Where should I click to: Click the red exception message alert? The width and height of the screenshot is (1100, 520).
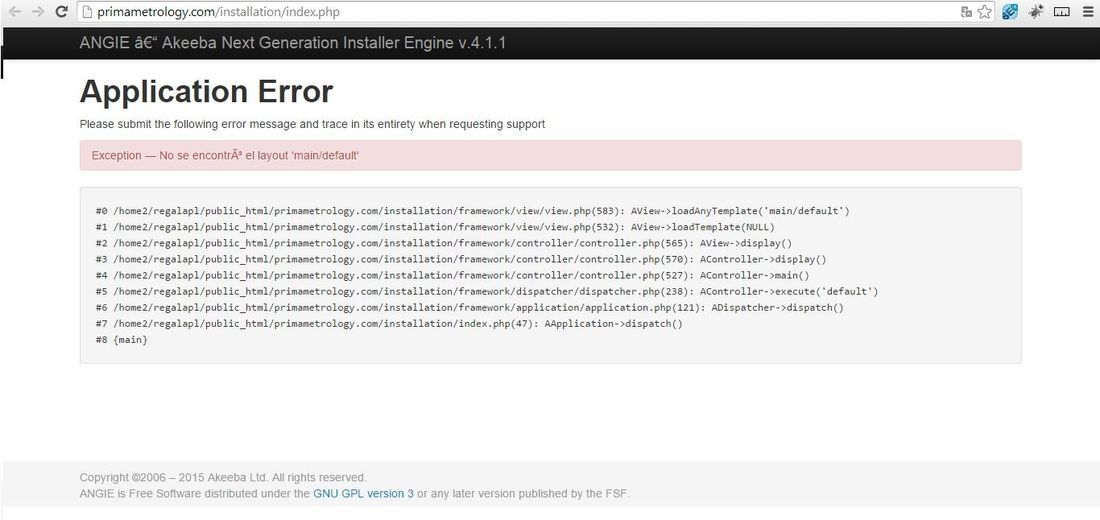(x=551, y=155)
